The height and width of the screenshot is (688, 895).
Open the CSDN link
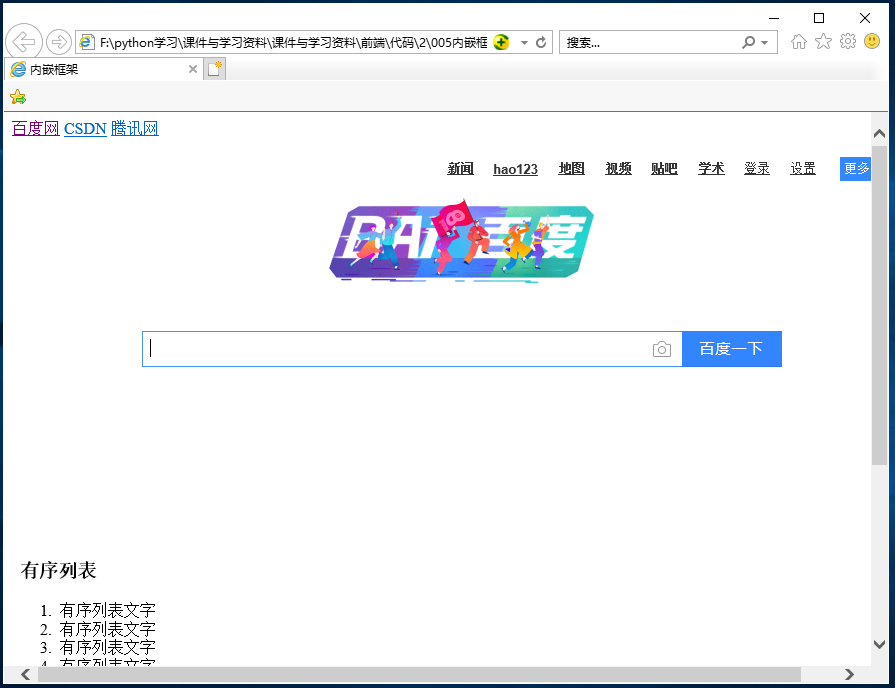click(85, 128)
